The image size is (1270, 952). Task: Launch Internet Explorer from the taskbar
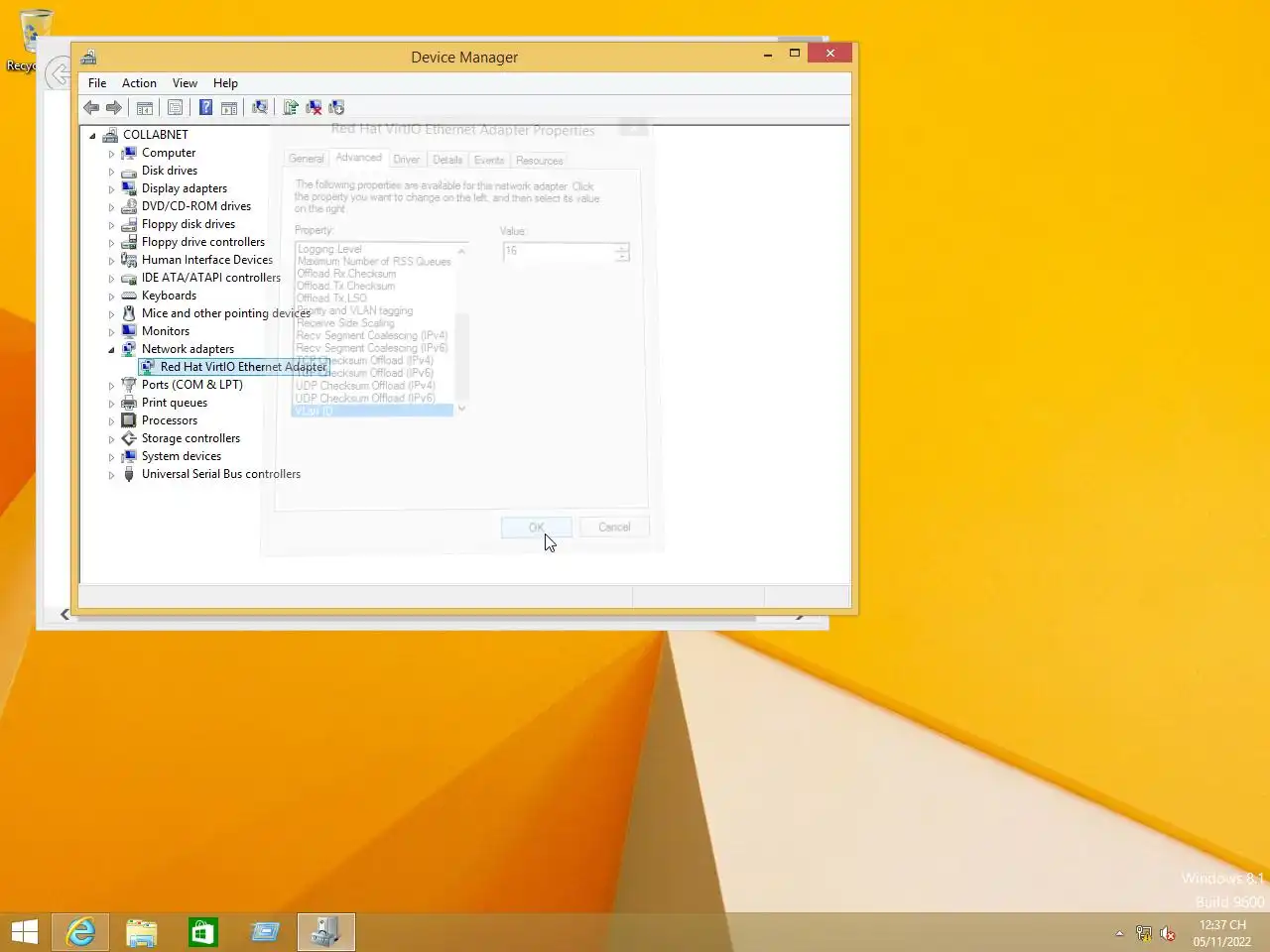coord(80,932)
